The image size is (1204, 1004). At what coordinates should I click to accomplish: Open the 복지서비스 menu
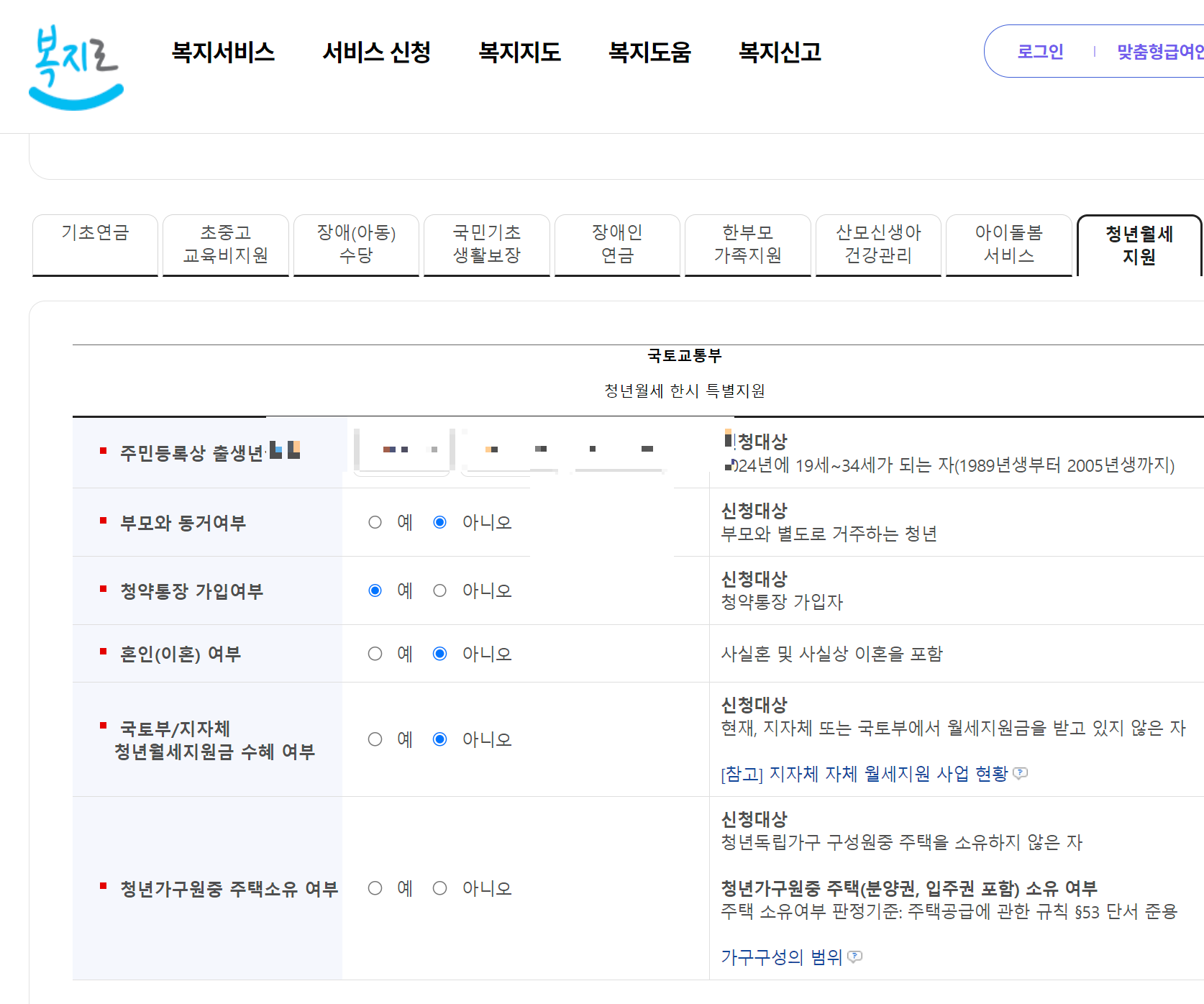[x=223, y=52]
